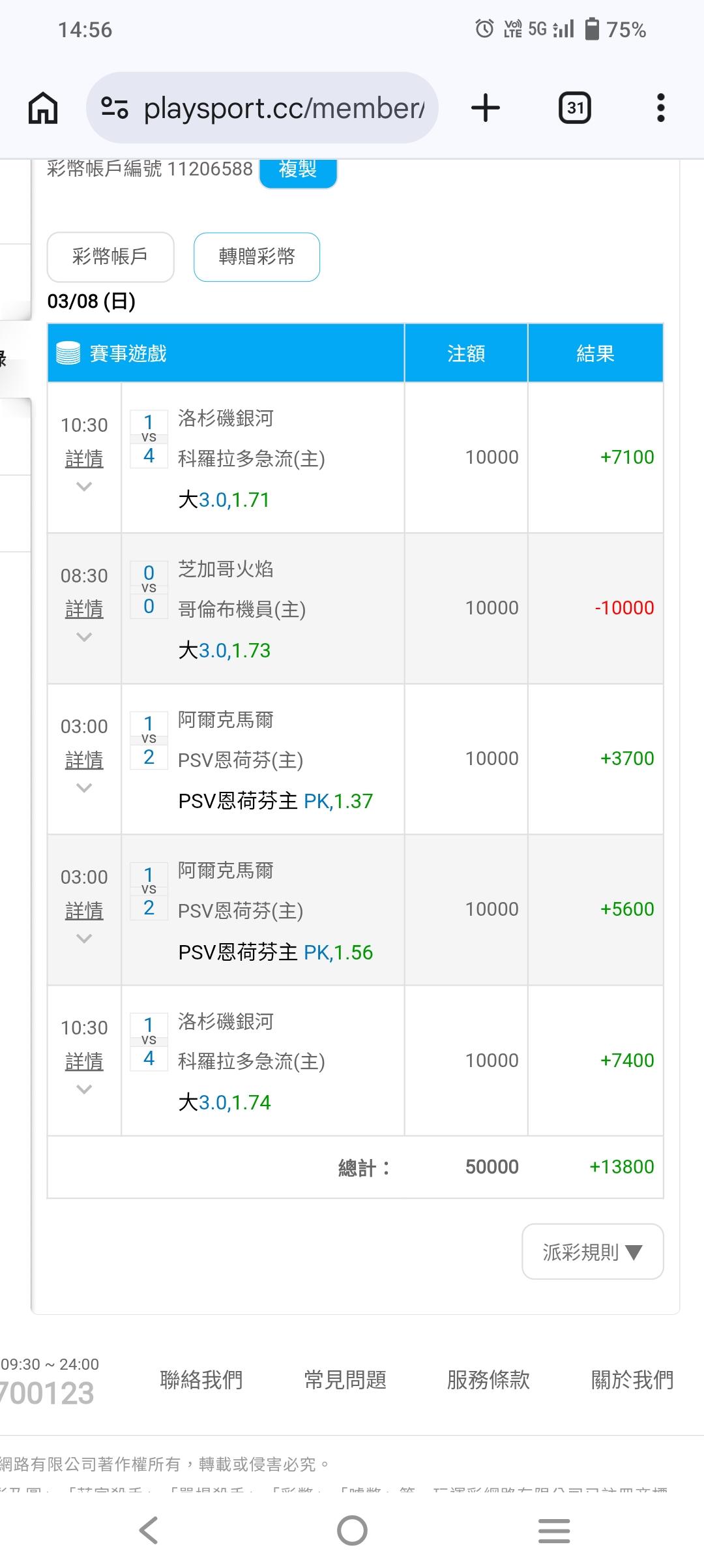Open the browser three-dot menu

click(660, 108)
